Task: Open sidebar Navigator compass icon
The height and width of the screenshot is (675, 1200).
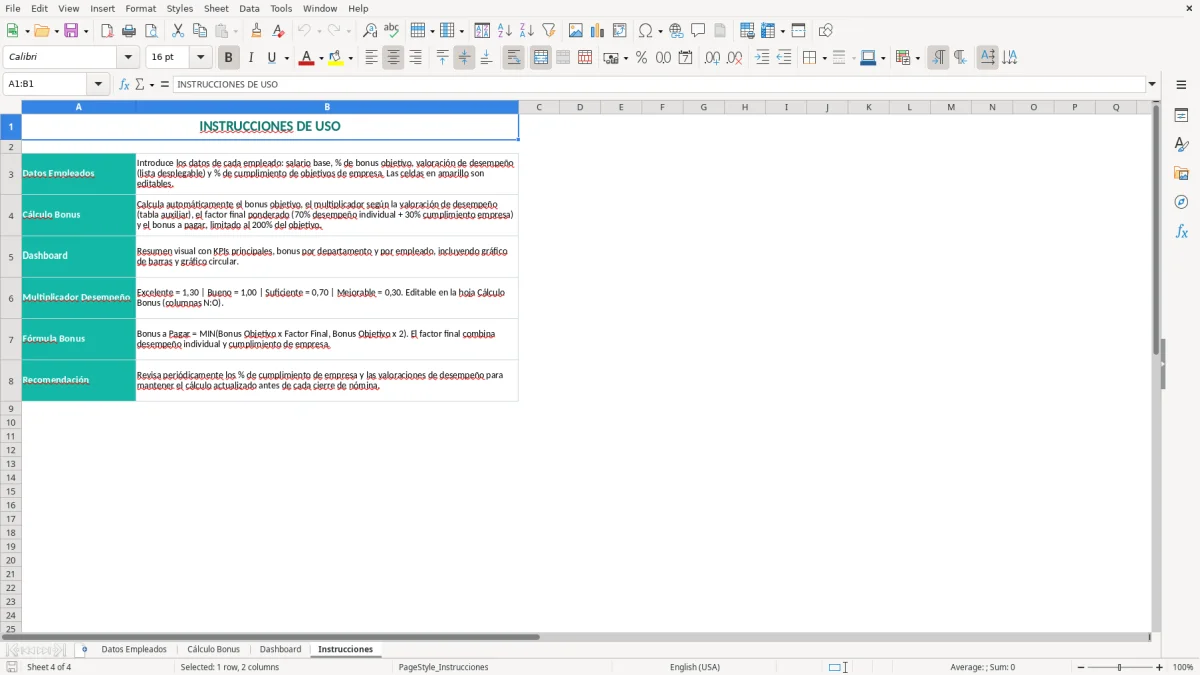Action: click(1181, 202)
